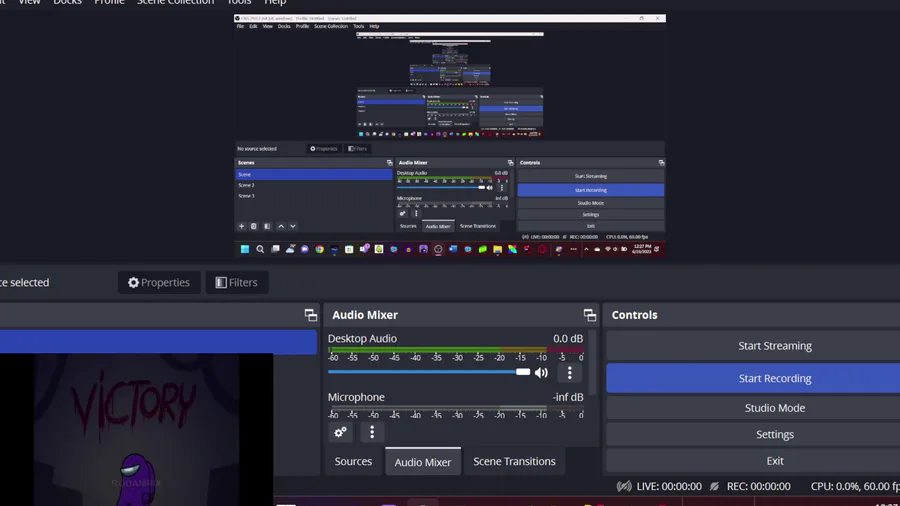Click the remove scene trash icon in preview
Viewport: 900px width, 506px height.
(x=254, y=226)
